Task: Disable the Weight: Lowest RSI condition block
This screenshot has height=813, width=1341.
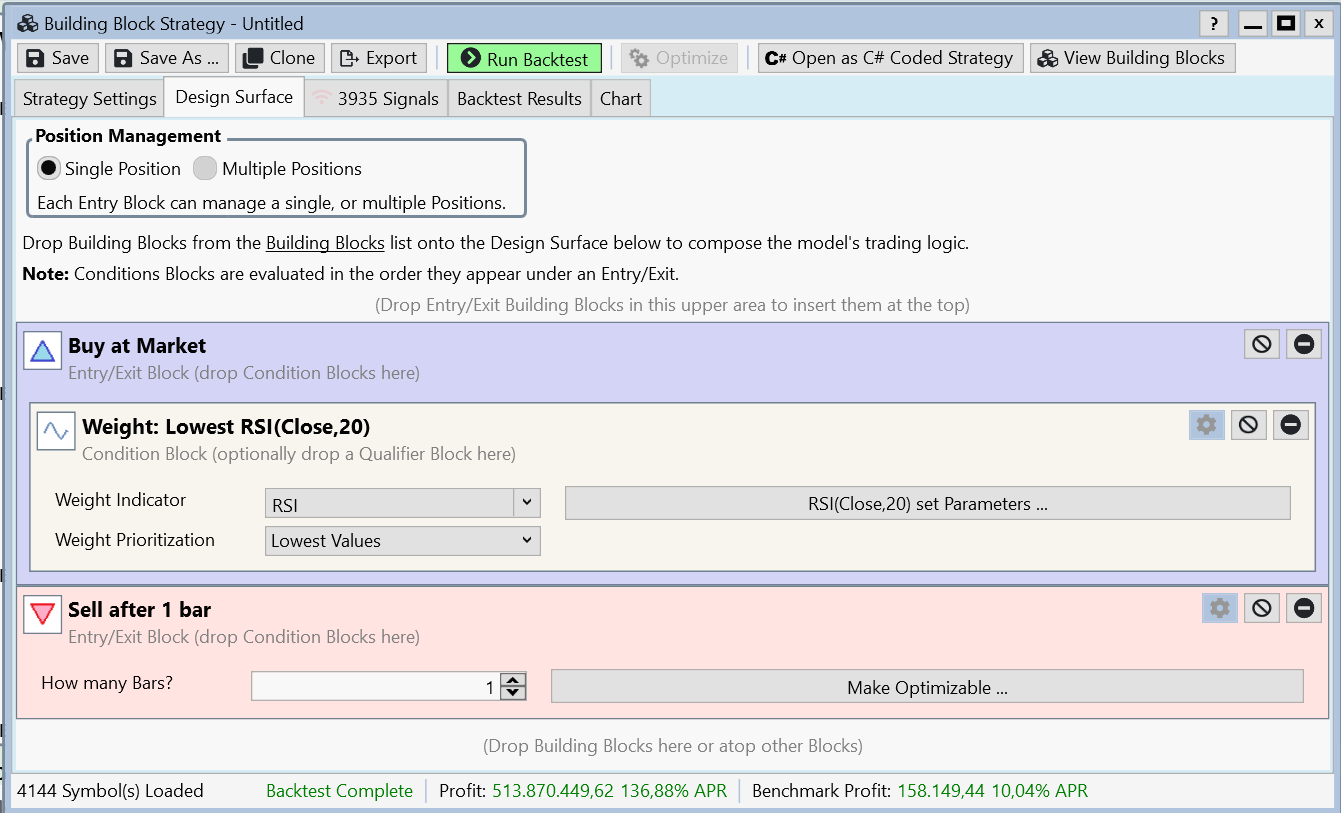Action: tap(1248, 425)
